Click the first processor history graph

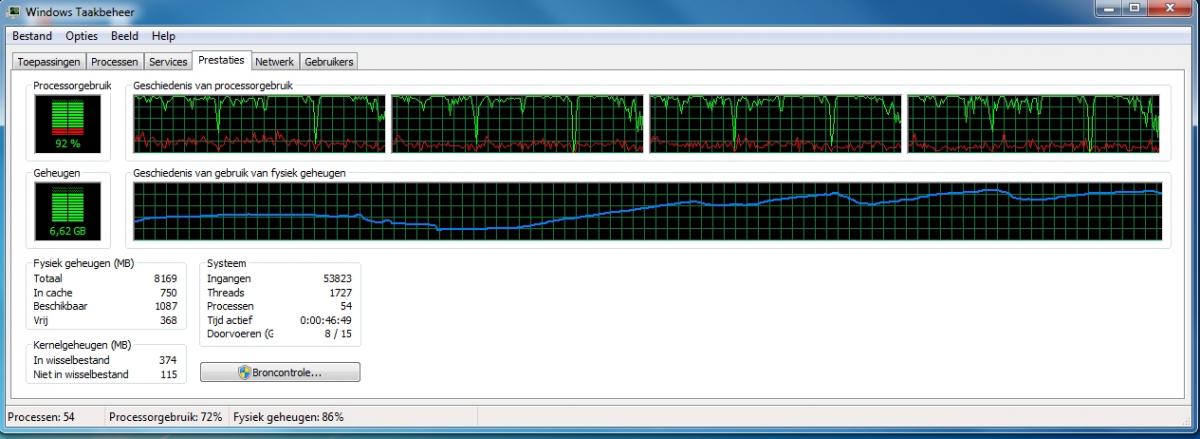tap(259, 124)
